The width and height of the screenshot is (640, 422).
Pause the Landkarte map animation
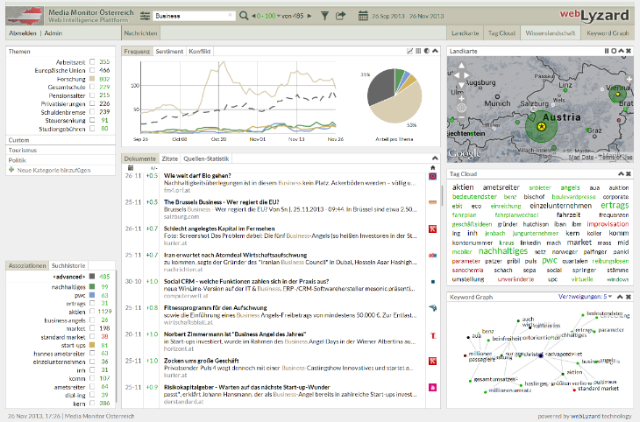(x=607, y=51)
